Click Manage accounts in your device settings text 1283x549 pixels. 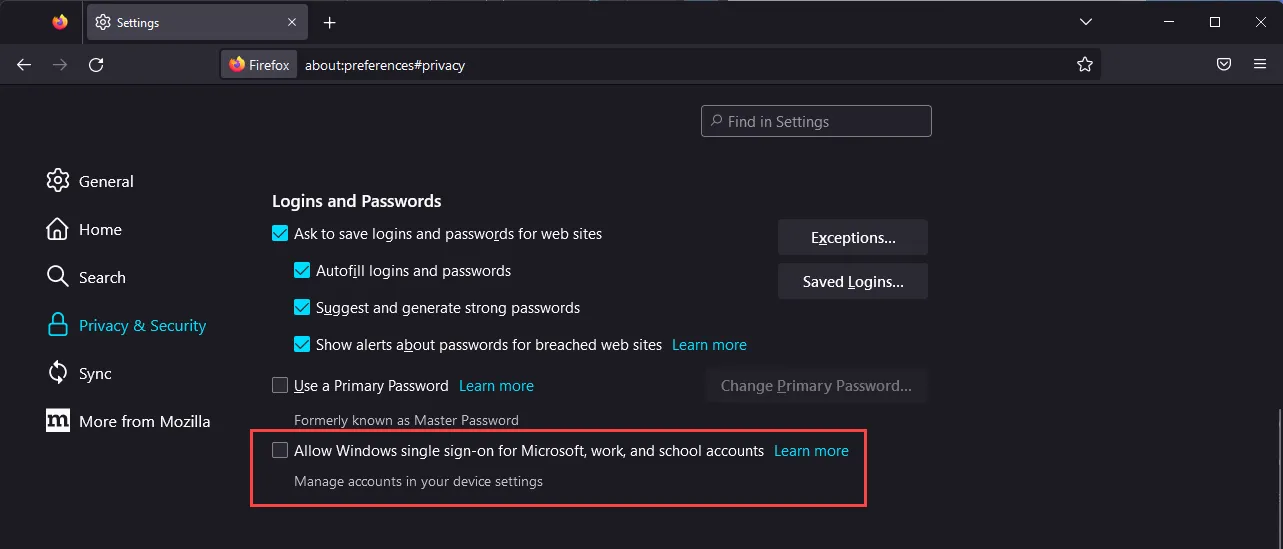pos(418,482)
